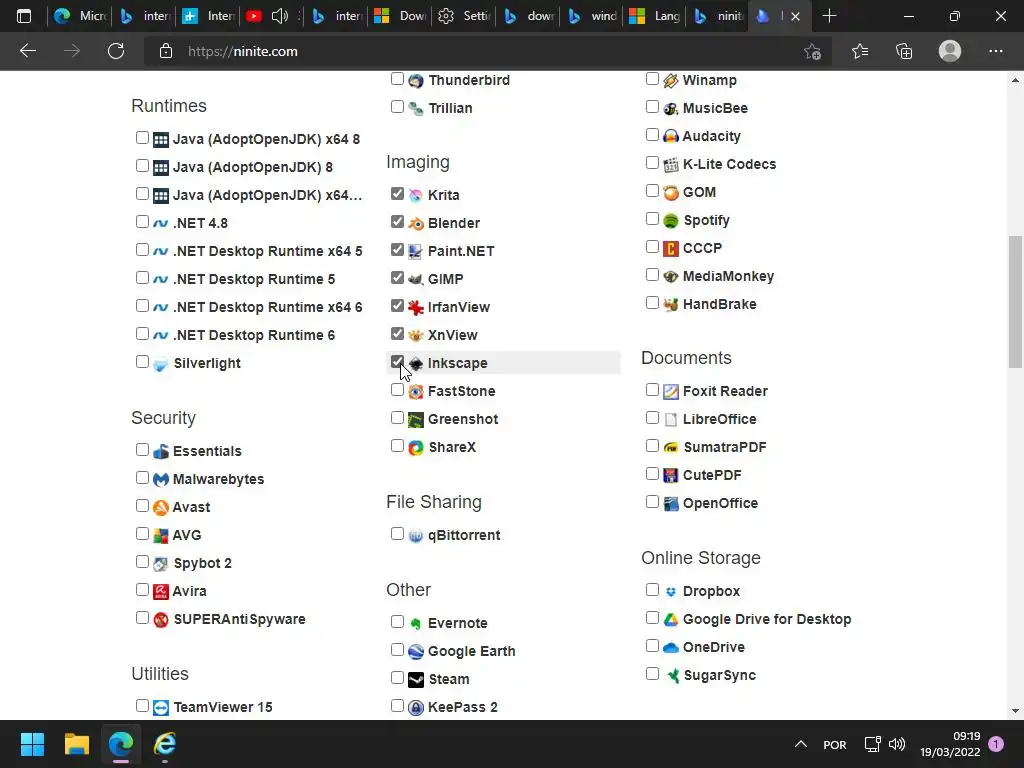Click the Evernote elephant icon
The height and width of the screenshot is (768, 1024).
tap(415, 623)
